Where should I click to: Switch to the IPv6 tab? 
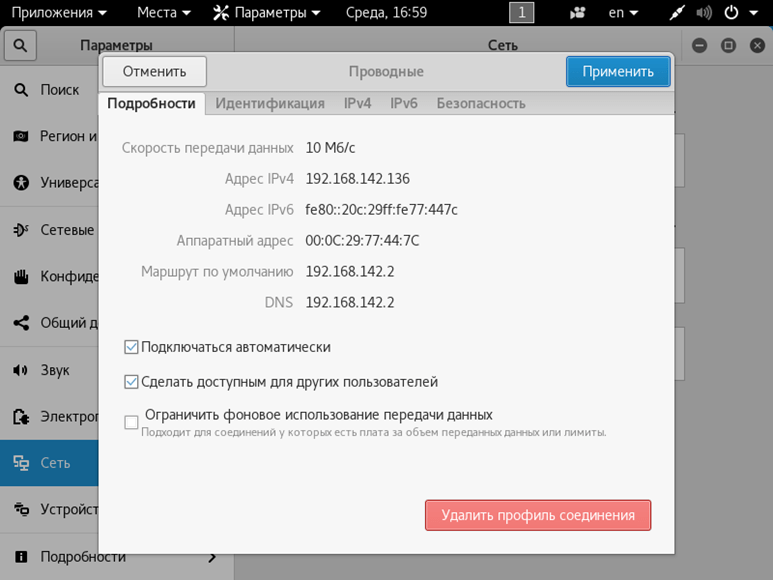pos(404,104)
